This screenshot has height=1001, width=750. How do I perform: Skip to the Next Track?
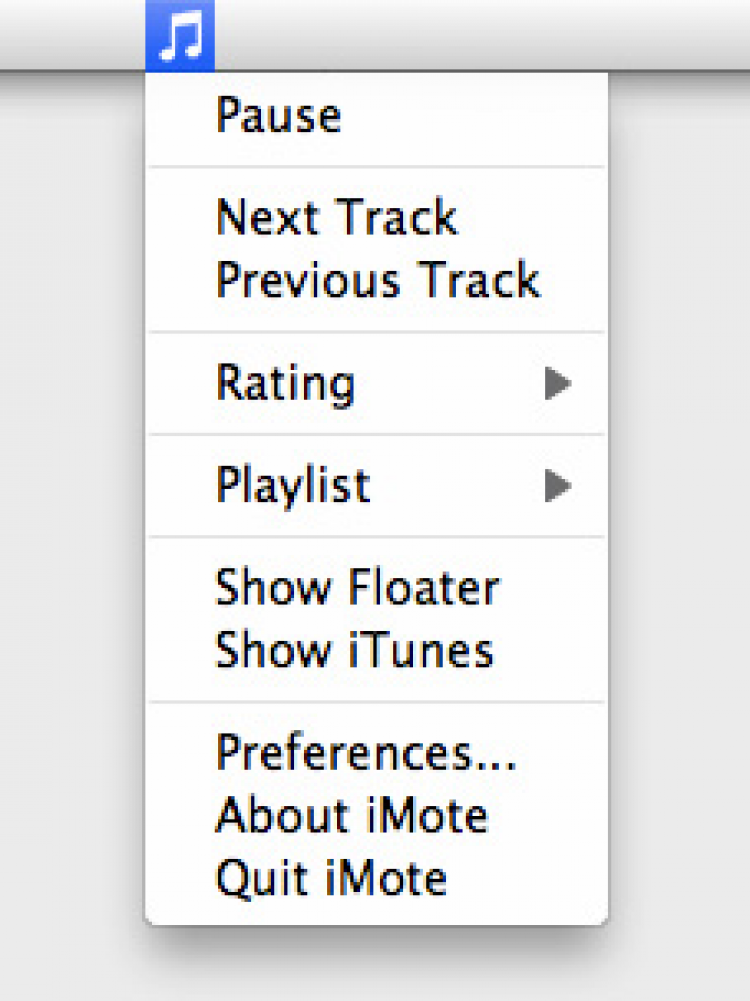click(x=336, y=218)
